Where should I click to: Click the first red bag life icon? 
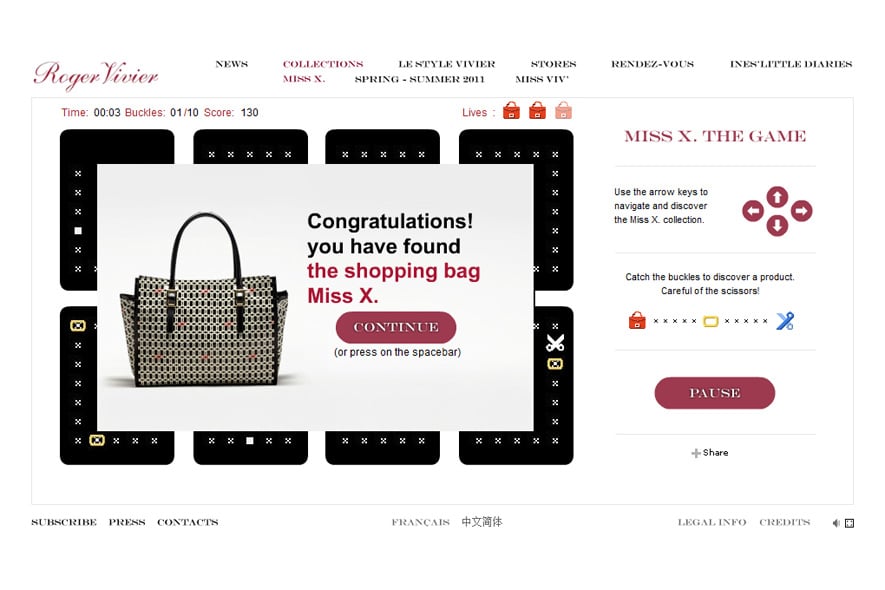[x=511, y=110]
